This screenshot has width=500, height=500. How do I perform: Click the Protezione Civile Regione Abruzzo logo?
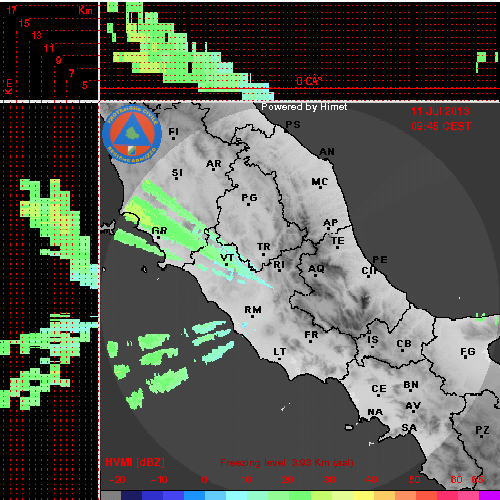pos(132,134)
